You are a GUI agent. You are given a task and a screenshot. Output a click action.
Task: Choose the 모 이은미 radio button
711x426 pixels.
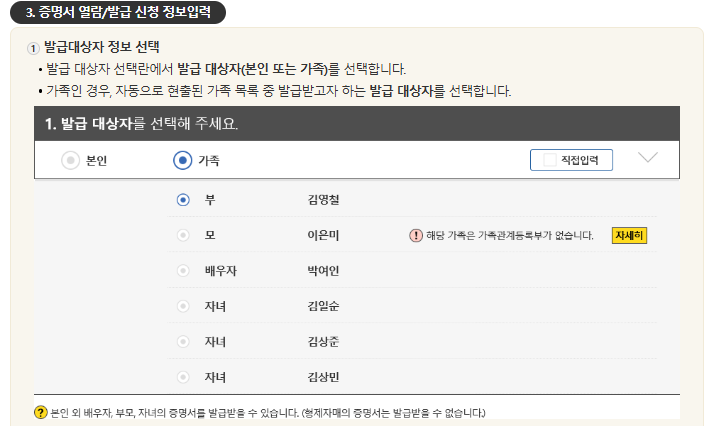(183, 235)
